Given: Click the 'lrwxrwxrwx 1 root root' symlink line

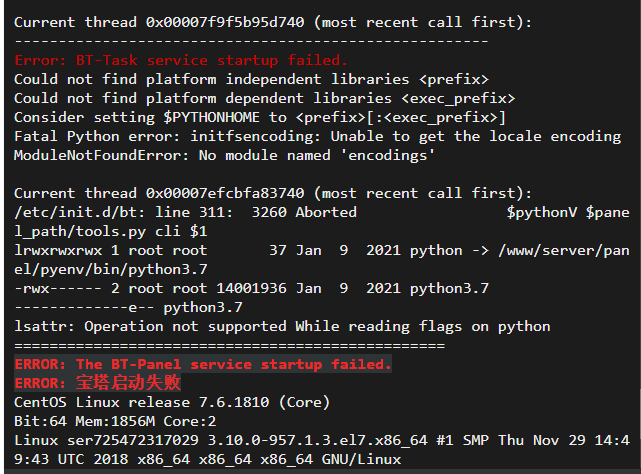Looking at the screenshot, I should [x=321, y=251].
